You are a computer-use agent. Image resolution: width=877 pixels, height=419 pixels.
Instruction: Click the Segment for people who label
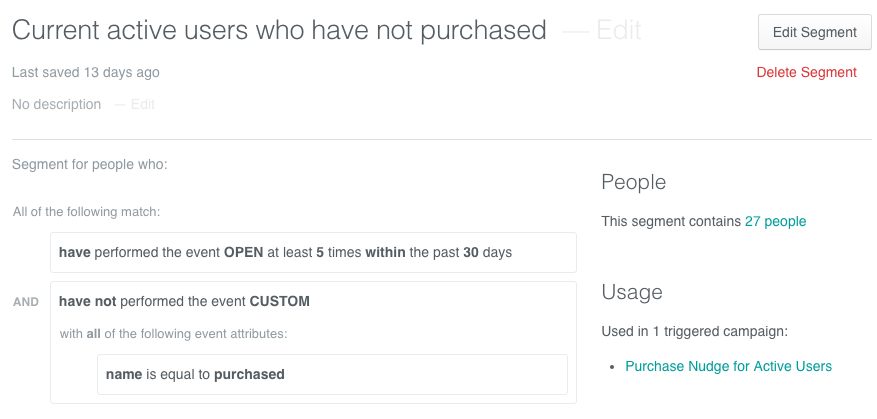(89, 165)
